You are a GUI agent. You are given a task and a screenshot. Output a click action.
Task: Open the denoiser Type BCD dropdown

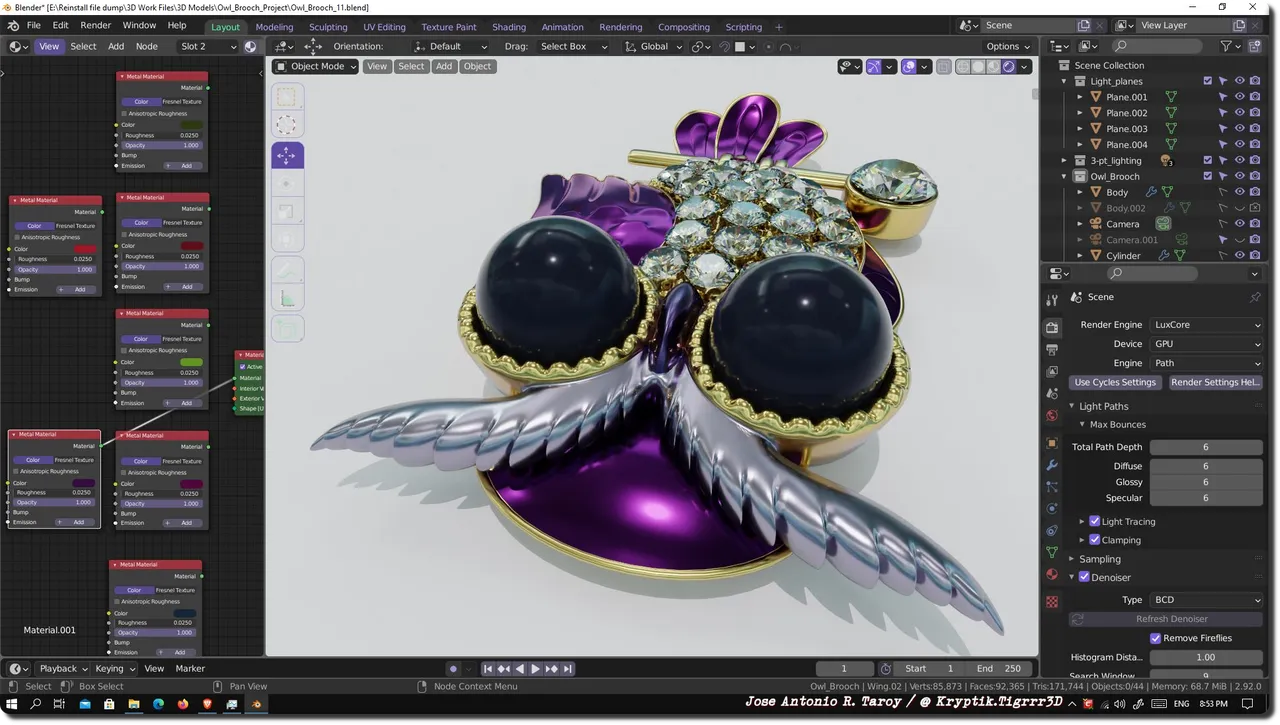[1207, 600]
